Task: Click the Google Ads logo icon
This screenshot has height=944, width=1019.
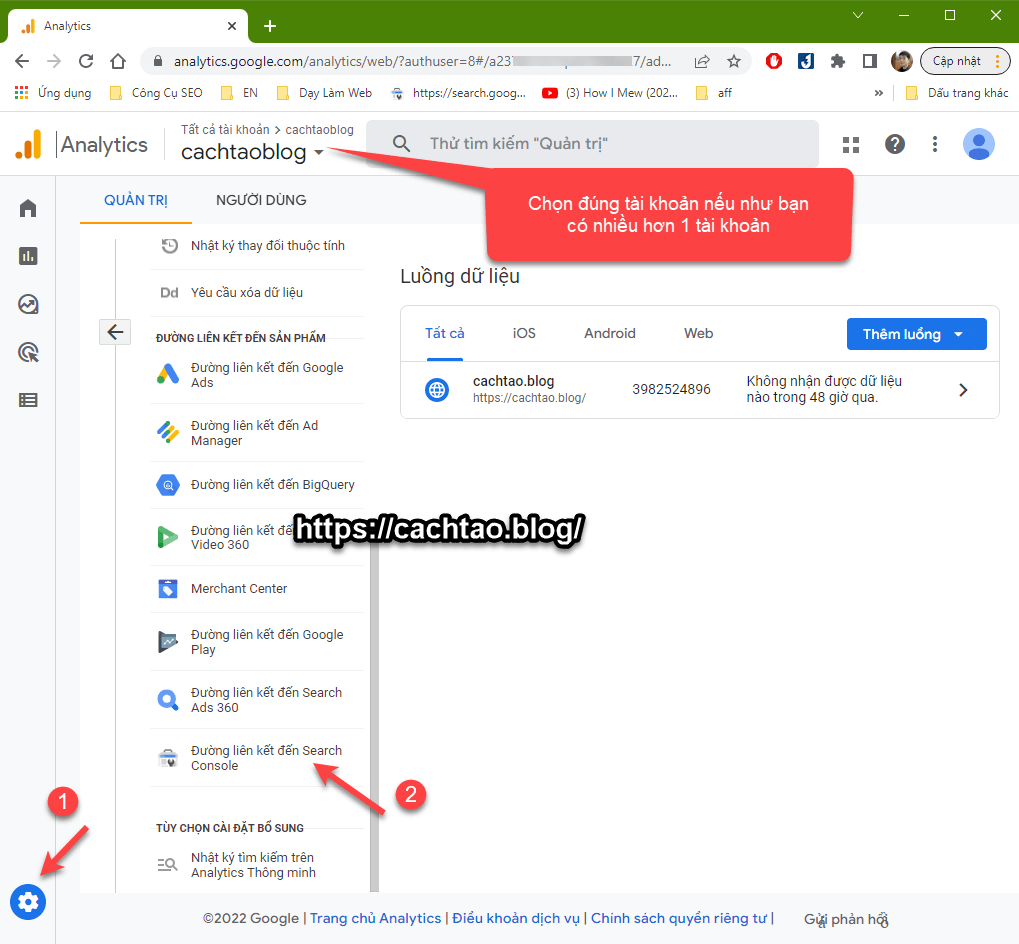Action: pyautogui.click(x=168, y=374)
